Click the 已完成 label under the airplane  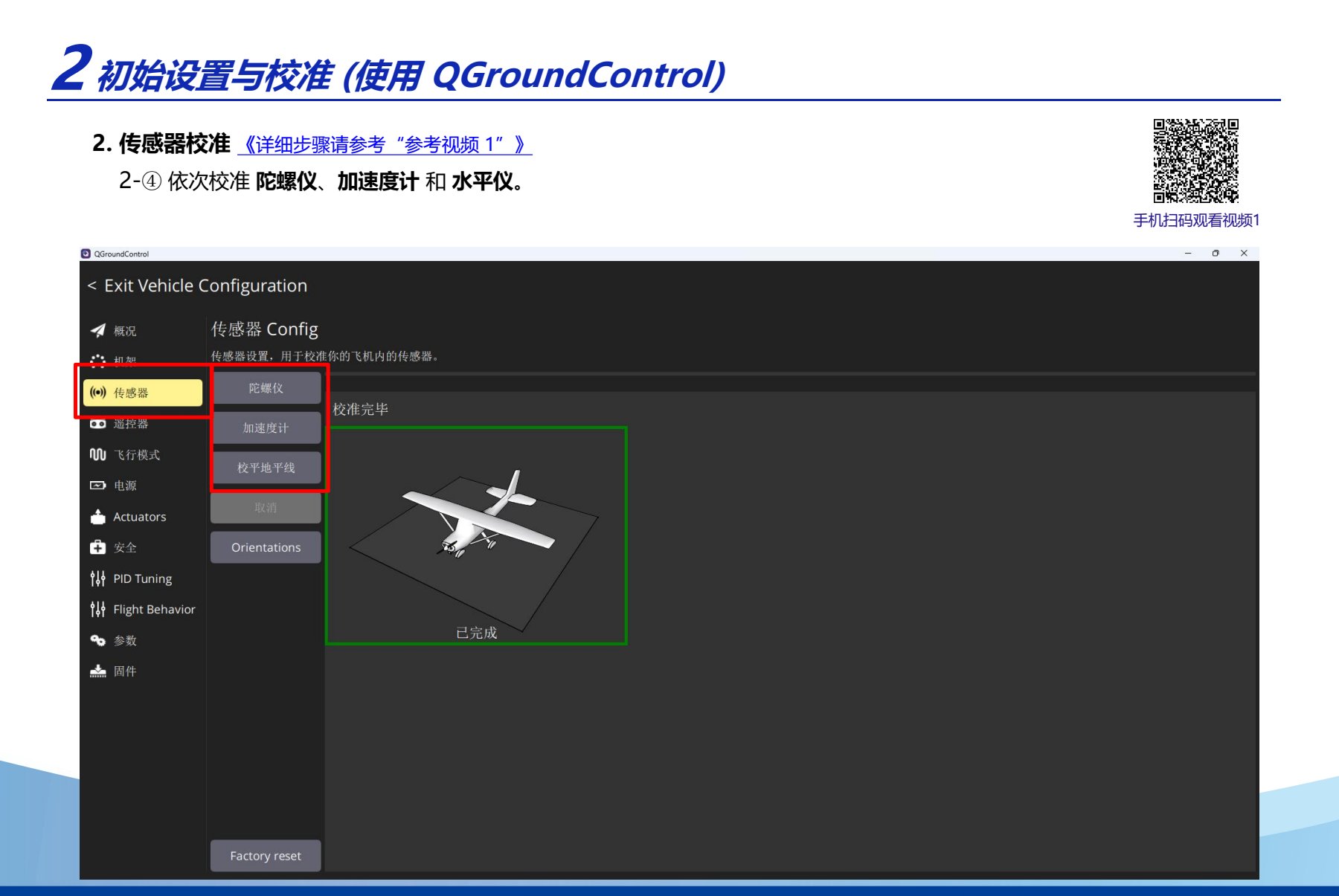click(476, 633)
